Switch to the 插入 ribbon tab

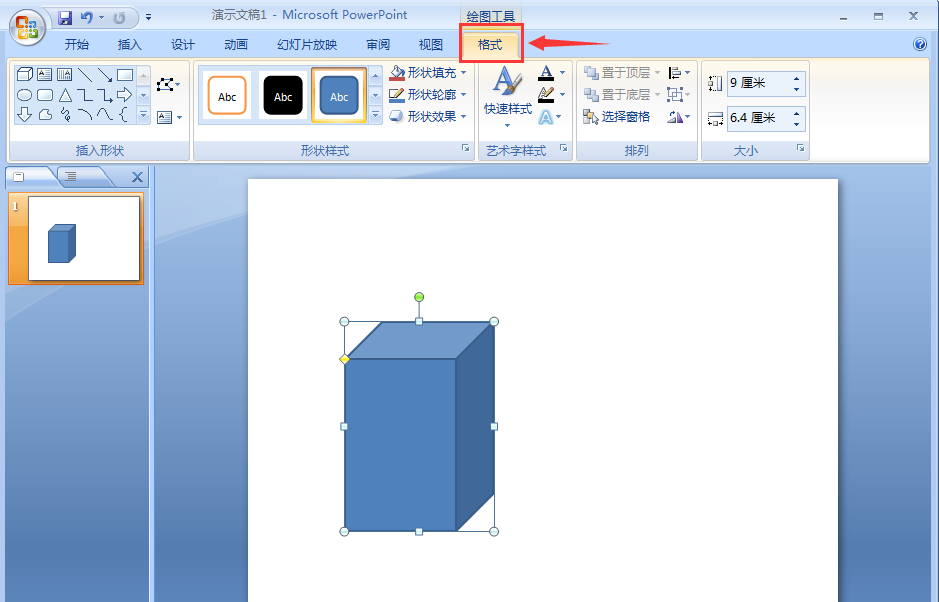(130, 45)
